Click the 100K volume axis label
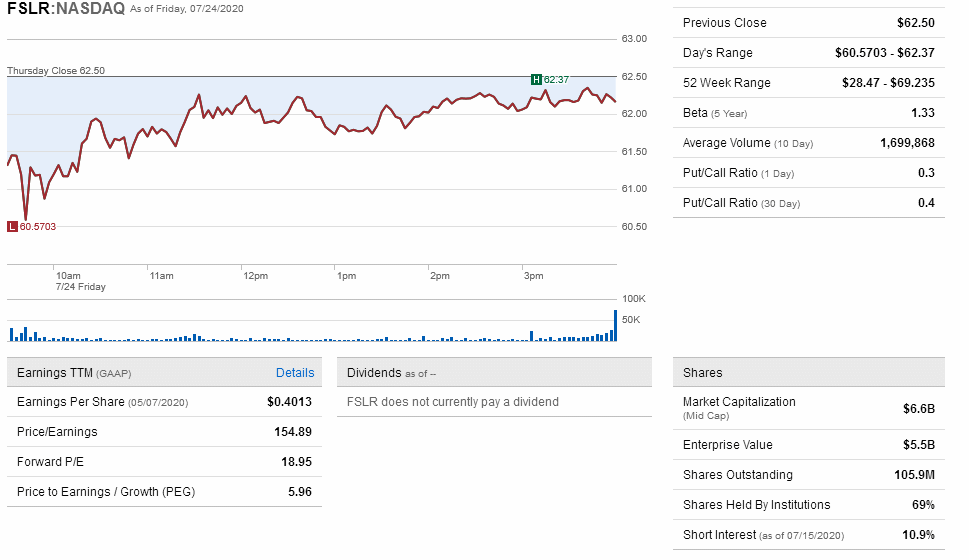This screenshot has width=969, height=560. point(633,299)
